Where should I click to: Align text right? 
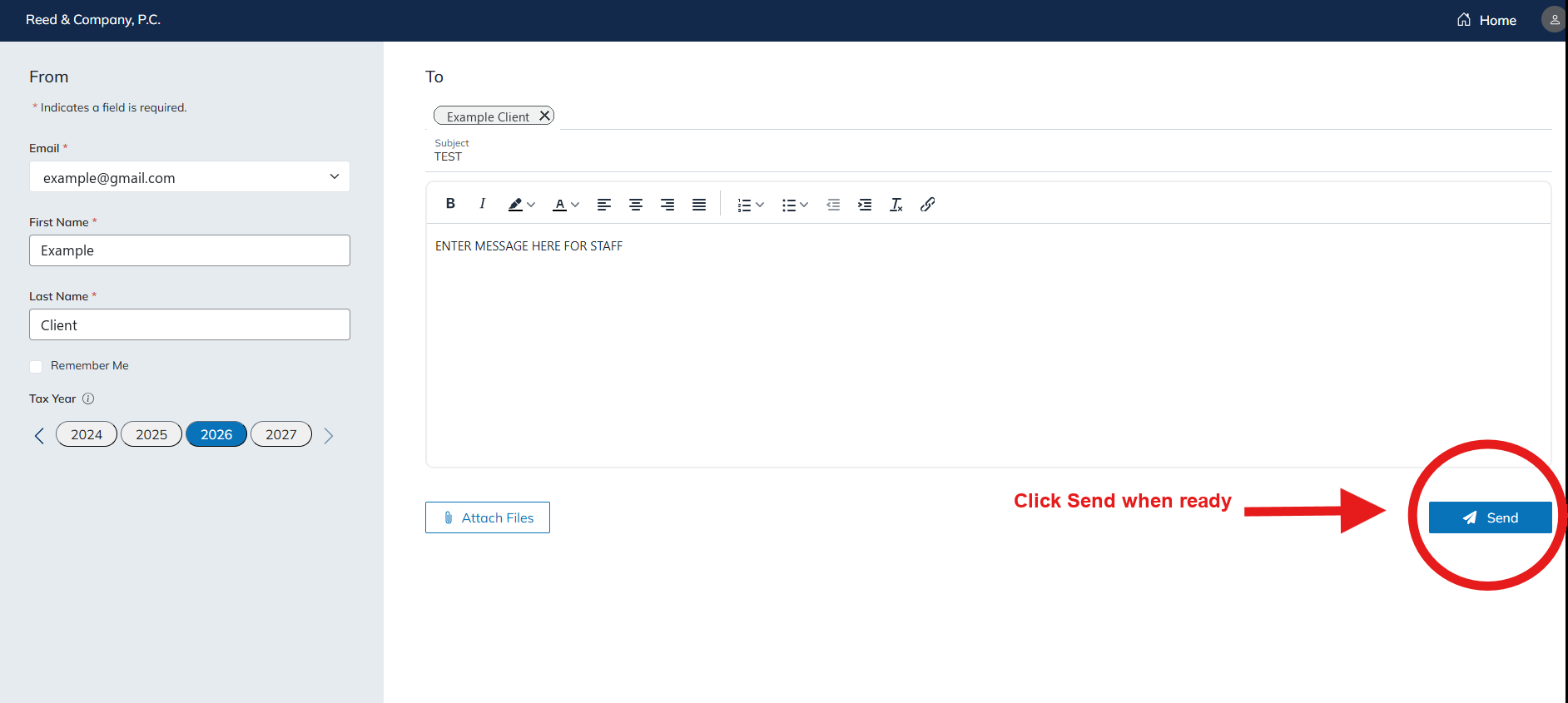point(667,205)
